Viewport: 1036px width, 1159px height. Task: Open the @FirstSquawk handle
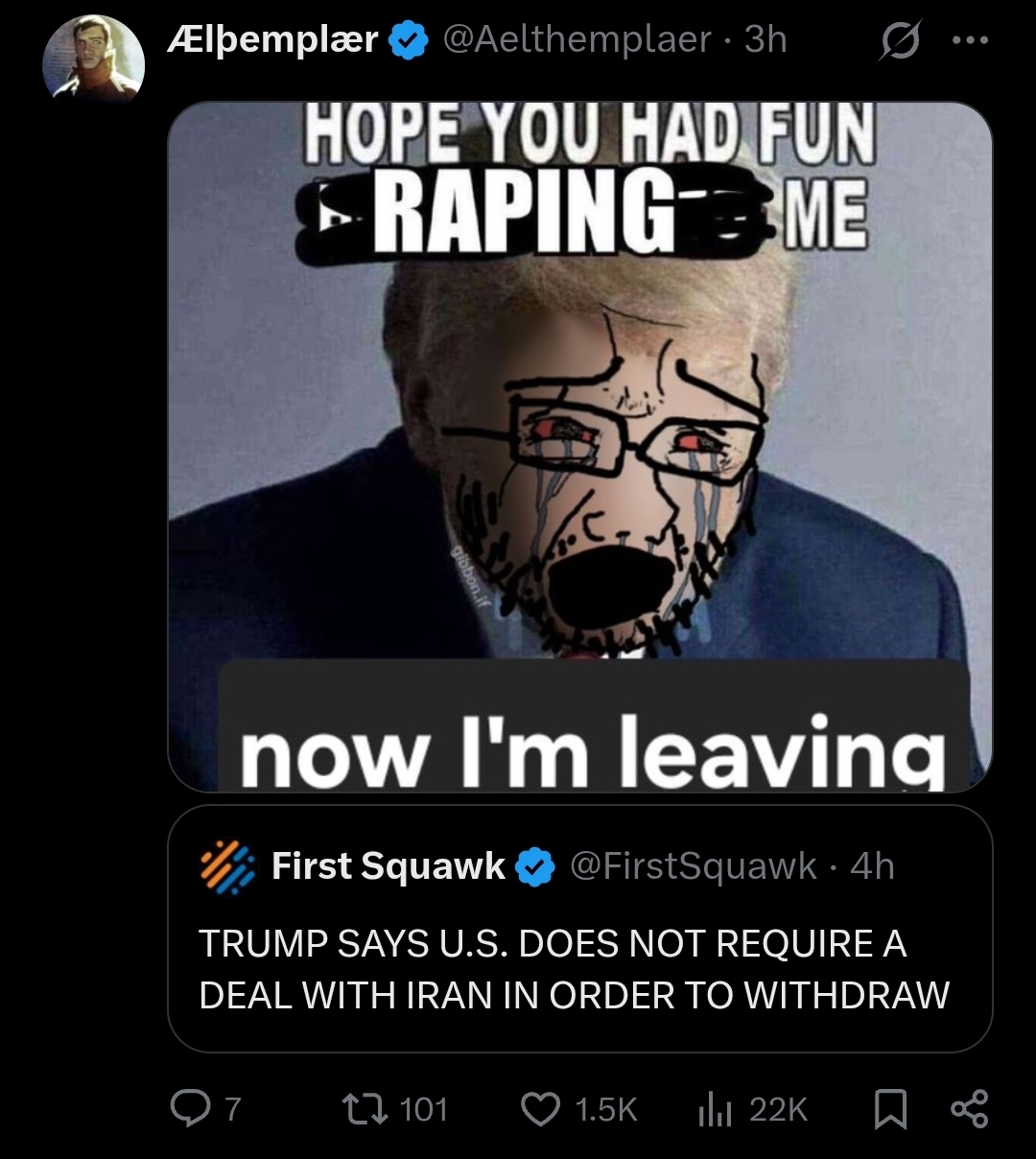694,866
